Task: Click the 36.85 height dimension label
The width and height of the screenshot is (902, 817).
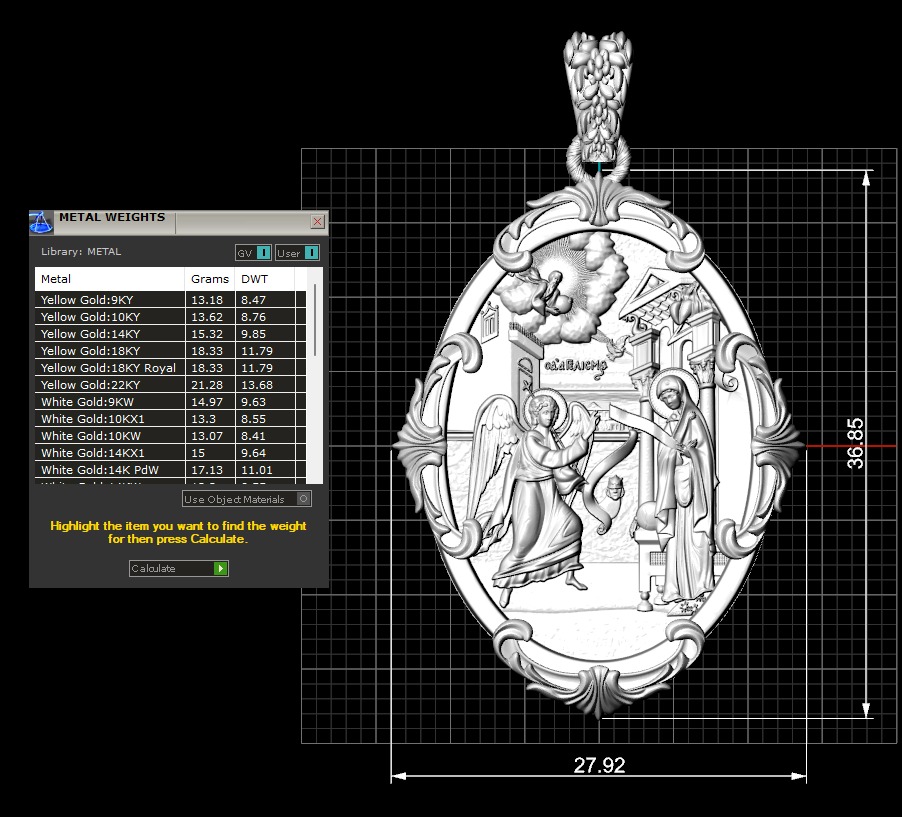Action: tap(855, 443)
